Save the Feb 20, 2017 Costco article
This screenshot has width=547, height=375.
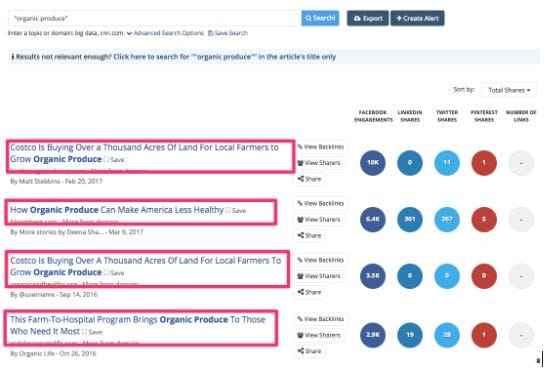coord(114,160)
